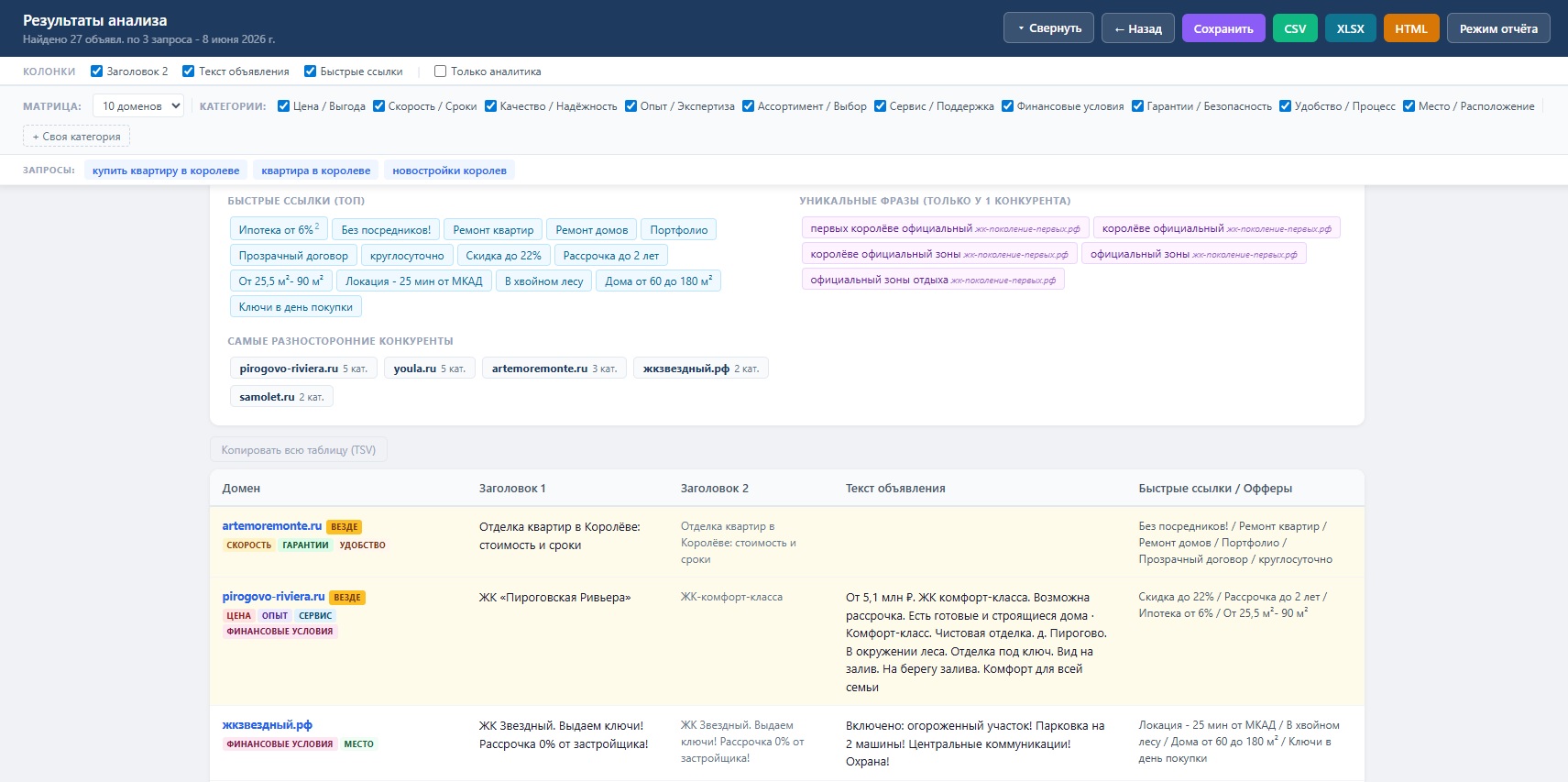Screen dimensions: 1568x782
Task: Click Быстрые ссылки / Офферы column header
Action: 1215,489
